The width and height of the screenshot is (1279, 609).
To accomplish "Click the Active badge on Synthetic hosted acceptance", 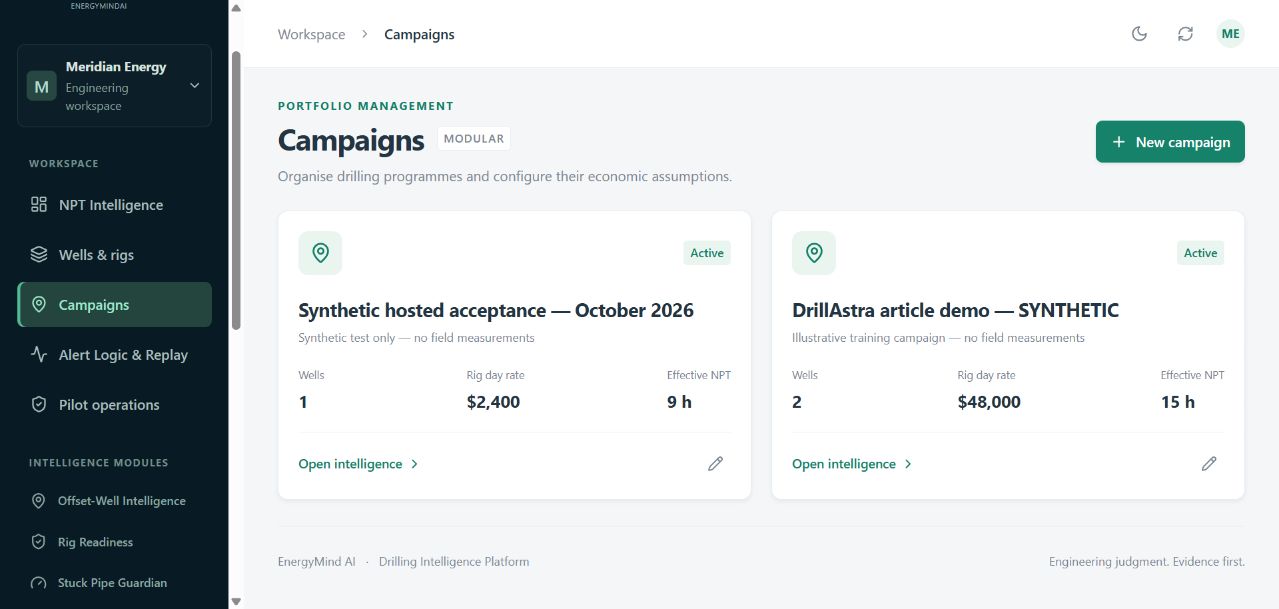I will tap(707, 253).
